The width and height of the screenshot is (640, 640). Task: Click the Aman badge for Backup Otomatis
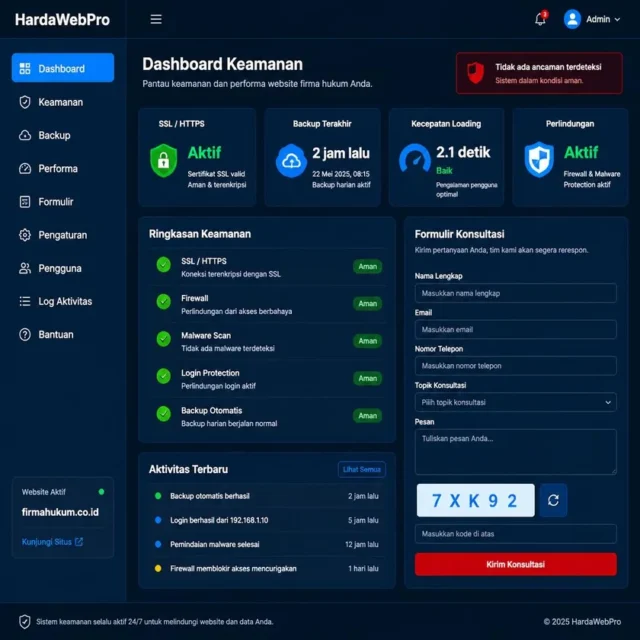pos(368,416)
